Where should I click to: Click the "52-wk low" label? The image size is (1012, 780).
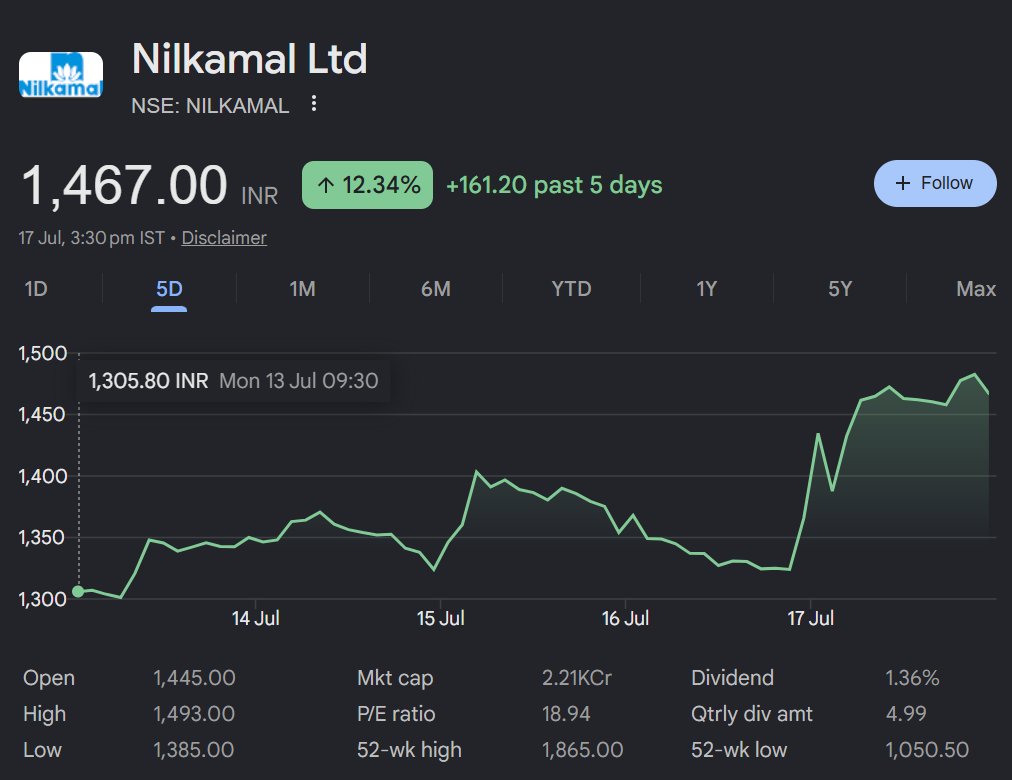pos(739,750)
